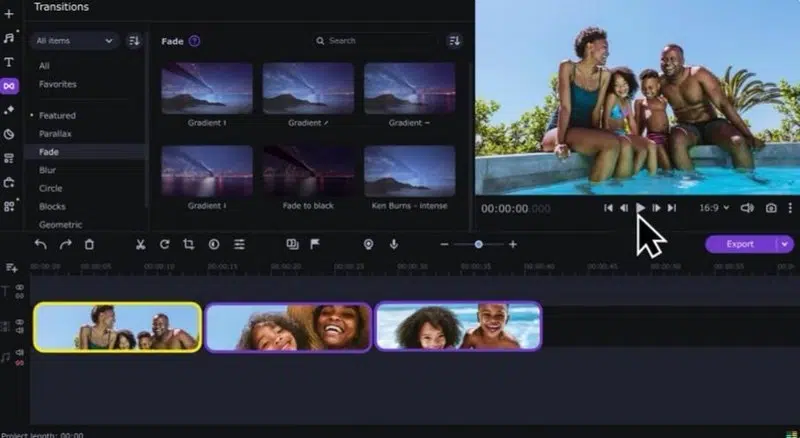Expand the 16:9 aspect ratio dropdown

(713, 208)
